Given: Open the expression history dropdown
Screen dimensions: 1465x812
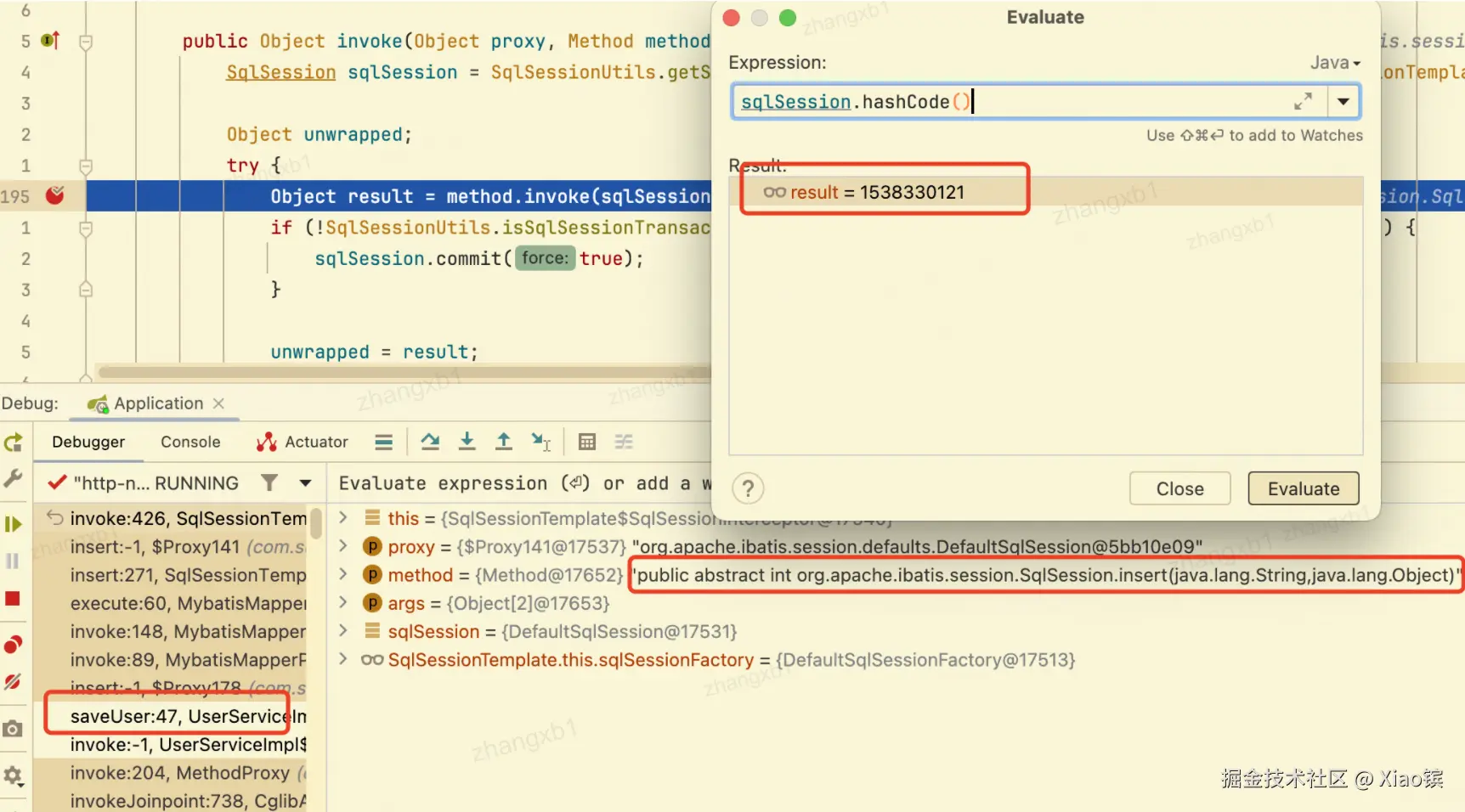Looking at the screenshot, I should tap(1343, 102).
